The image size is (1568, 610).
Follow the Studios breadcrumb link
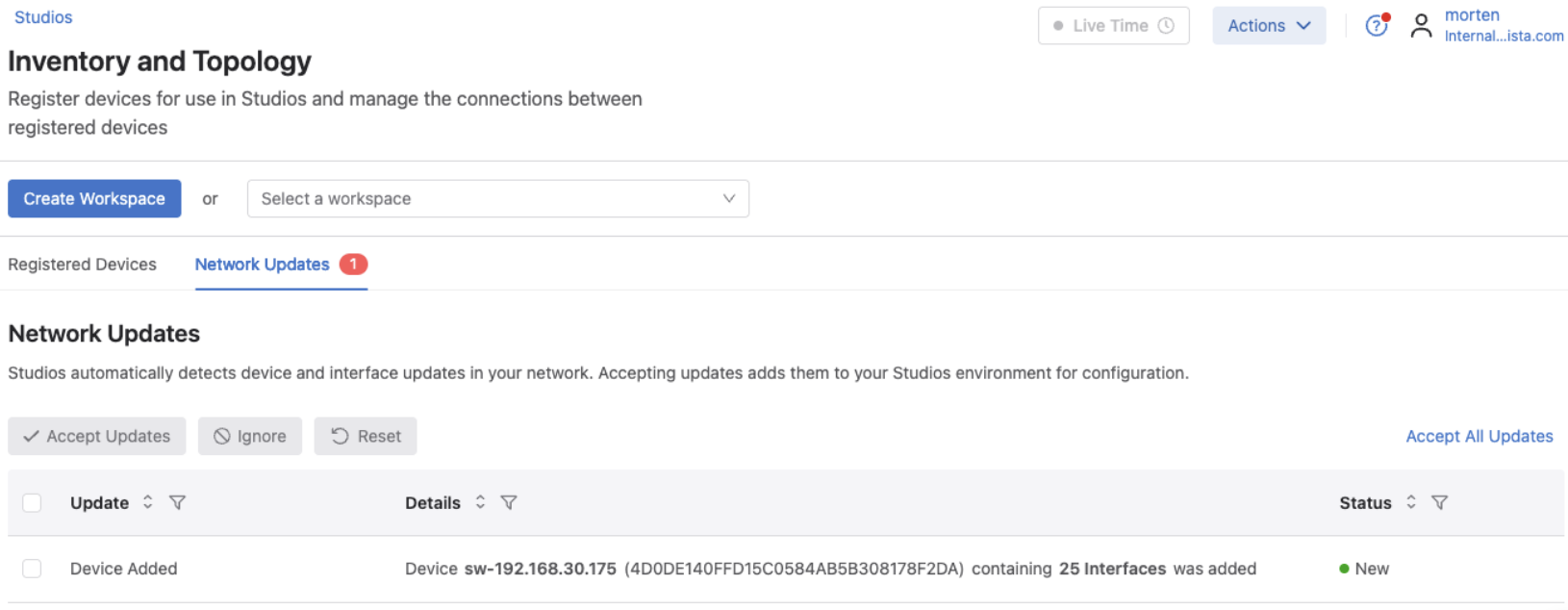click(x=43, y=17)
